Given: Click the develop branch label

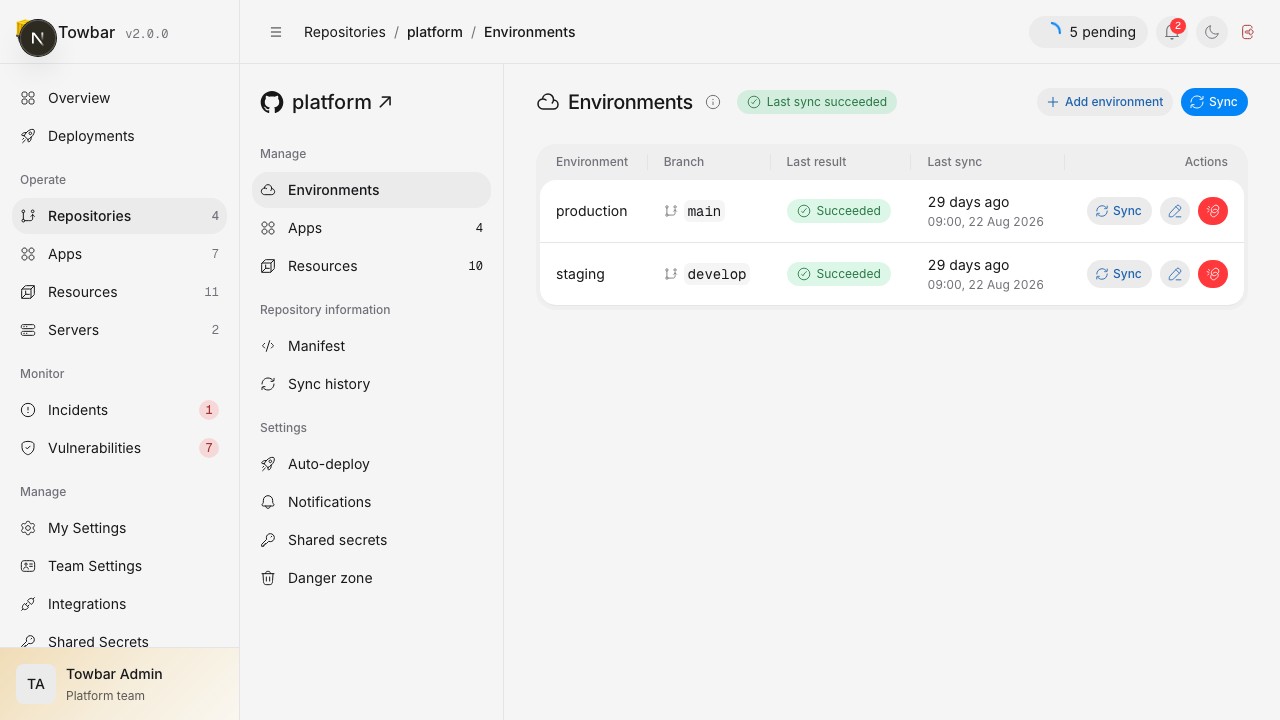Looking at the screenshot, I should (717, 274).
